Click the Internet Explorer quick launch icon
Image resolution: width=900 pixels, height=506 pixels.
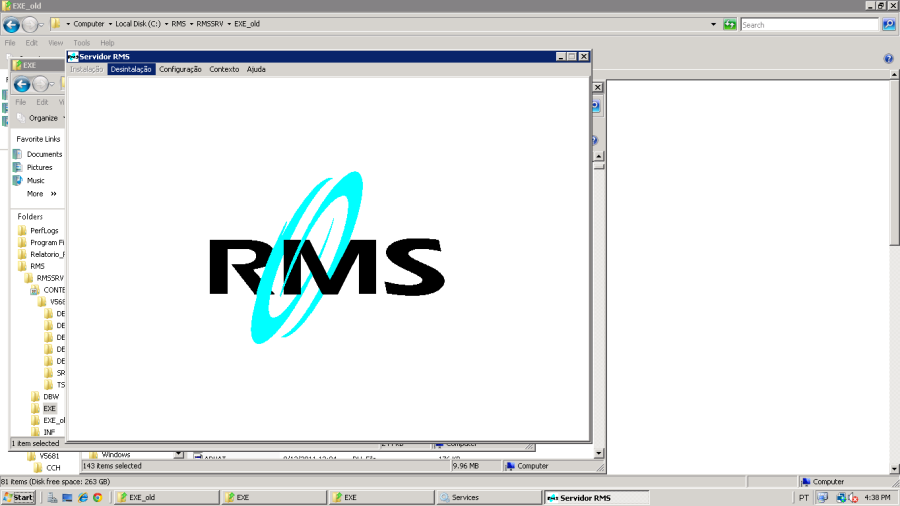point(83,498)
